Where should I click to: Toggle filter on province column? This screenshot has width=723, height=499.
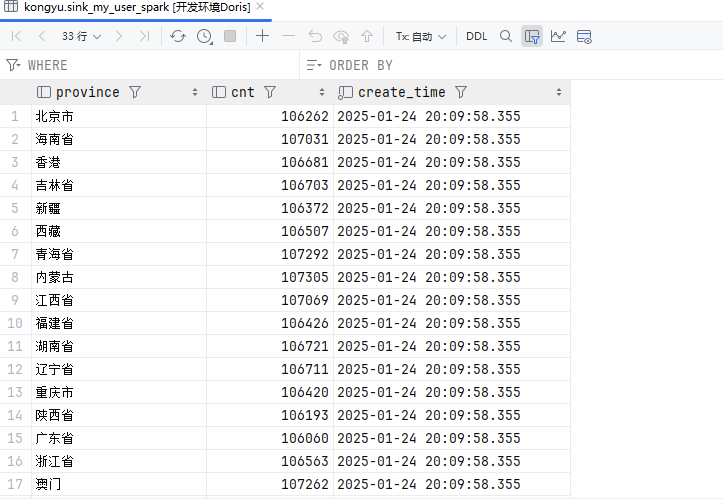click(135, 92)
